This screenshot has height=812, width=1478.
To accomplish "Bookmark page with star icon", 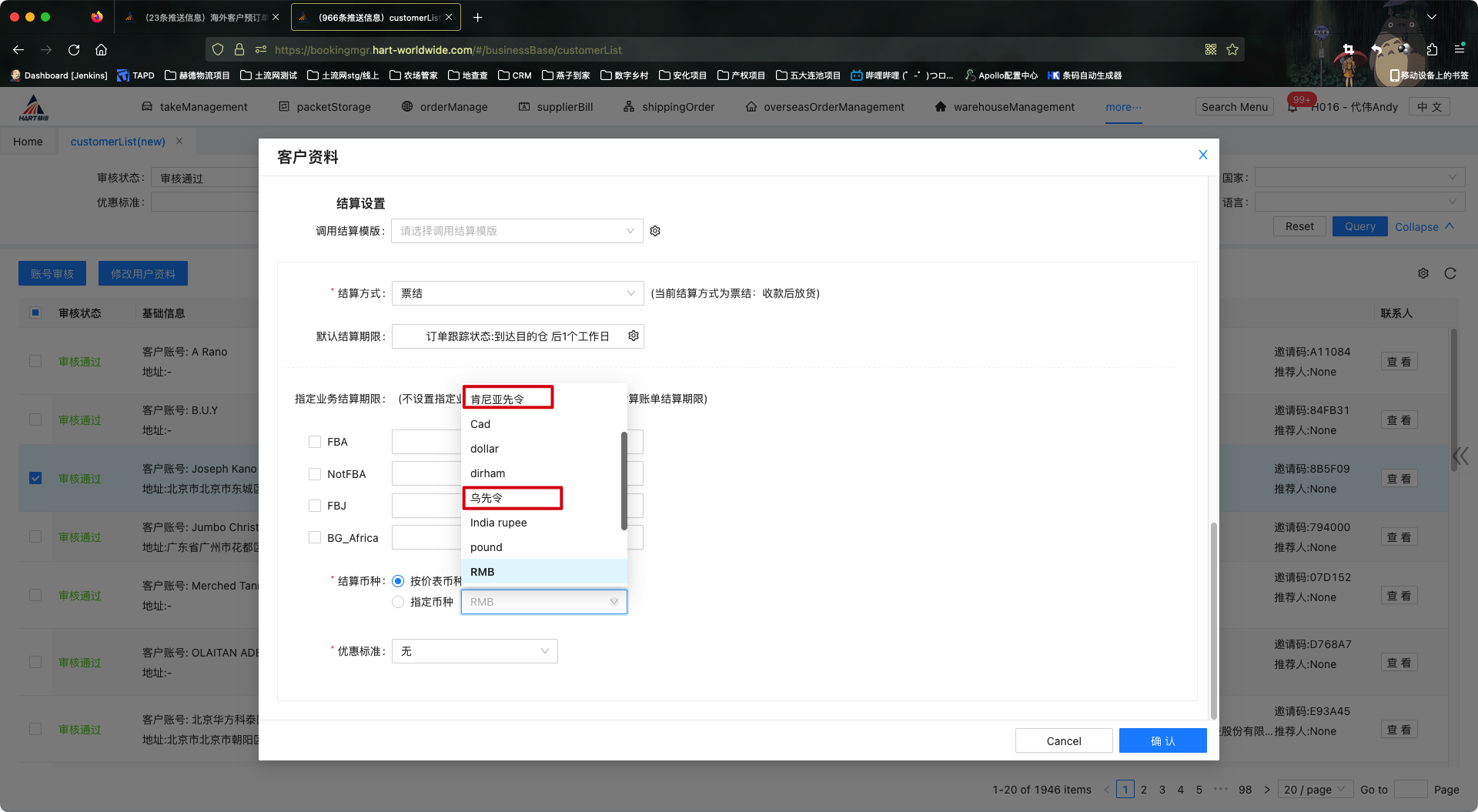I will [x=1232, y=50].
